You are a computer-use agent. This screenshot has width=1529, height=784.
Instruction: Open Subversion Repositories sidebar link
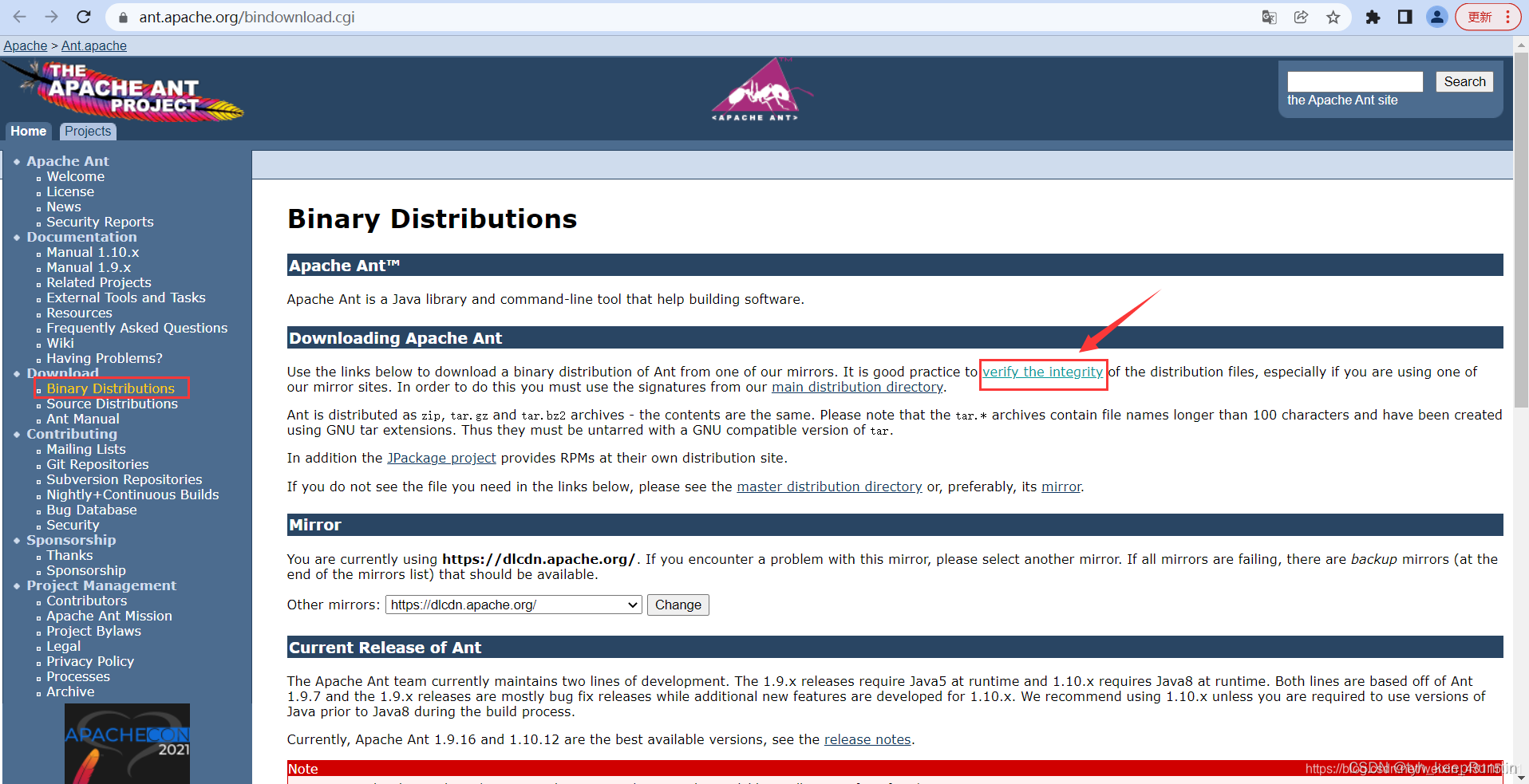[x=124, y=479]
